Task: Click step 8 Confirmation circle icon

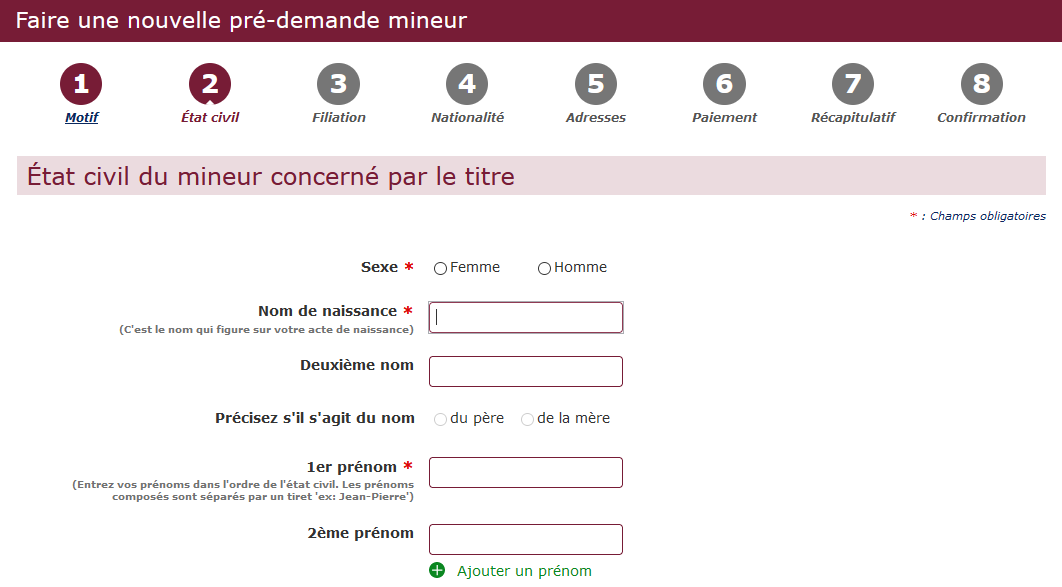Action: [982, 84]
